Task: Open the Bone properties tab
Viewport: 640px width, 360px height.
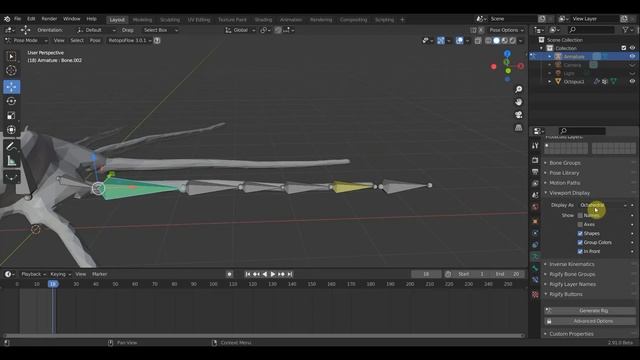Action: (x=535, y=268)
